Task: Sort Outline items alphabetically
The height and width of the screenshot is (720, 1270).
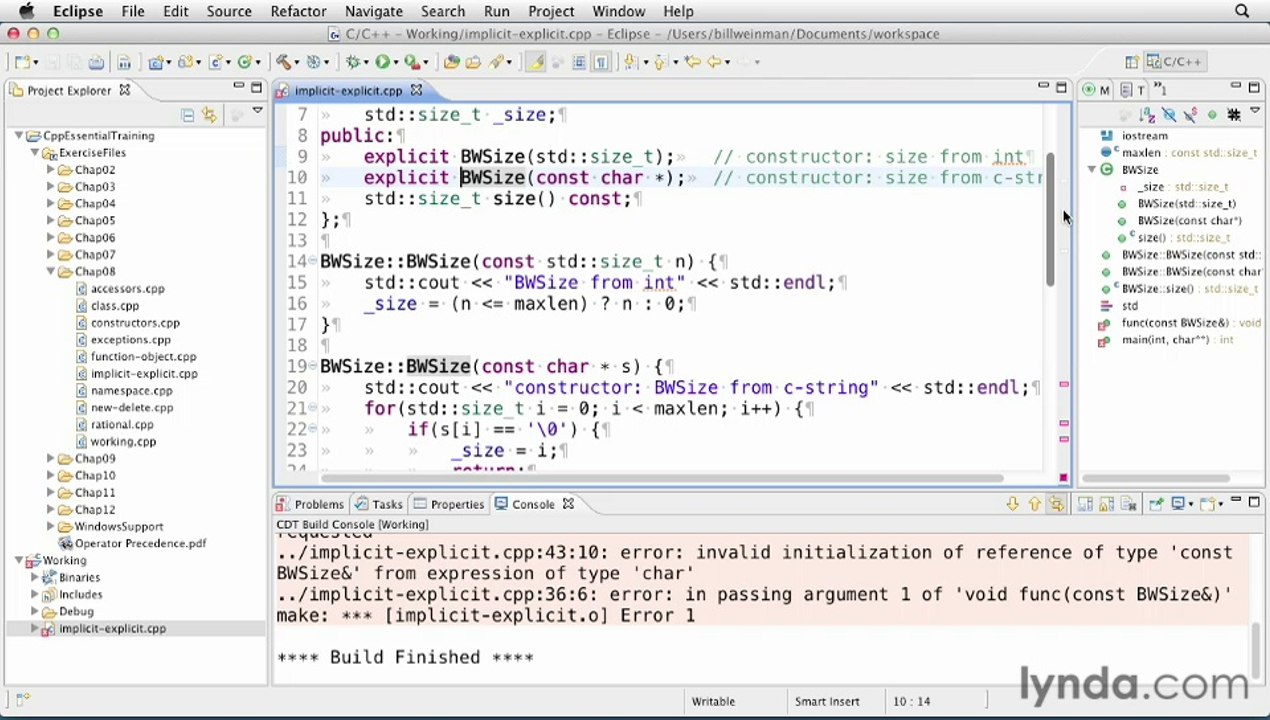Action: pyautogui.click(x=1147, y=115)
